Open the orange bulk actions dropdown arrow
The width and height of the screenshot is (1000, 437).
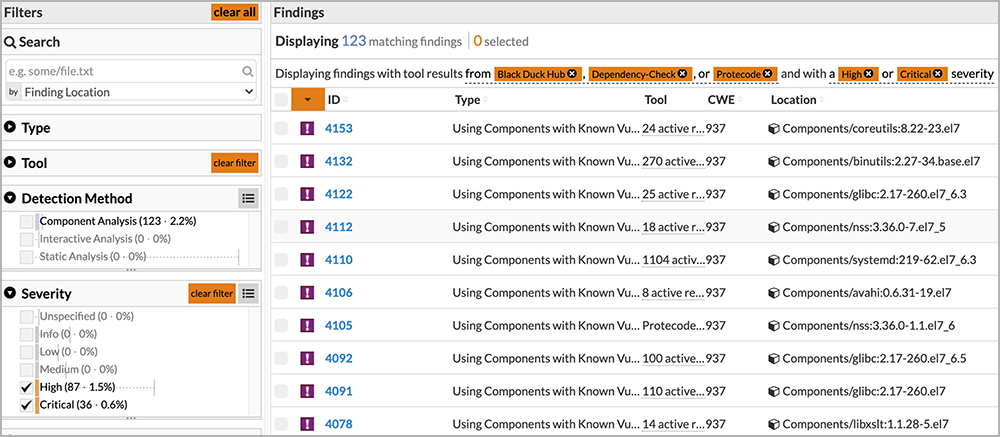pos(308,100)
